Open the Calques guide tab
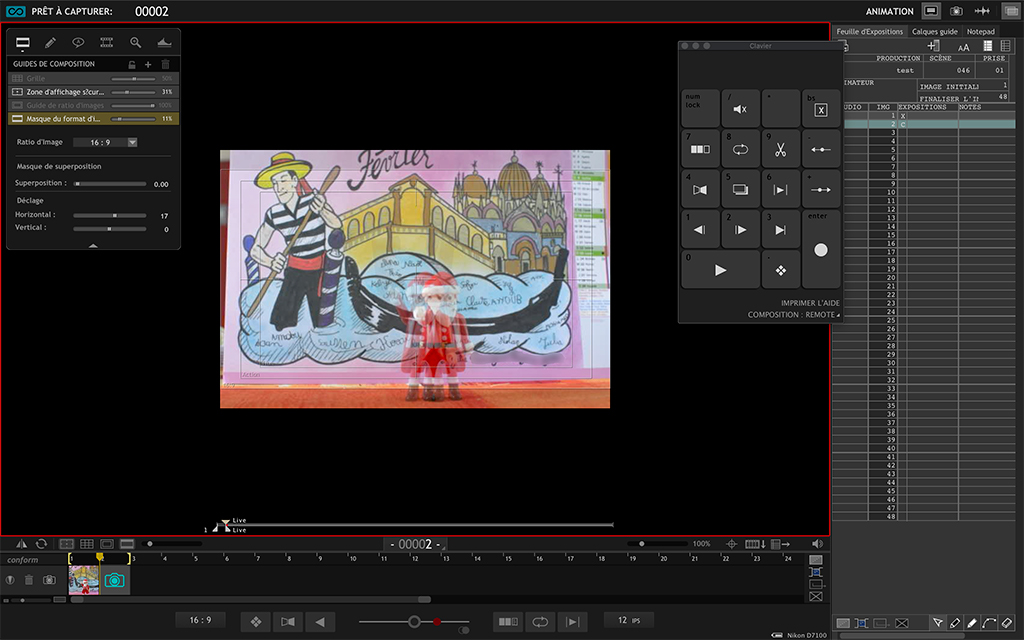 point(935,31)
